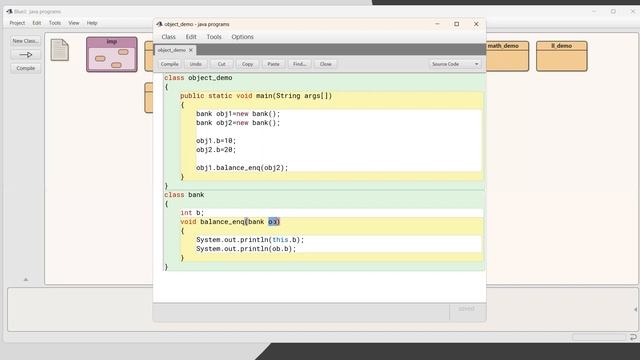Screen dimensions: 640x360
Task: Click the Close button in the editor toolbar
Action: [325, 64]
